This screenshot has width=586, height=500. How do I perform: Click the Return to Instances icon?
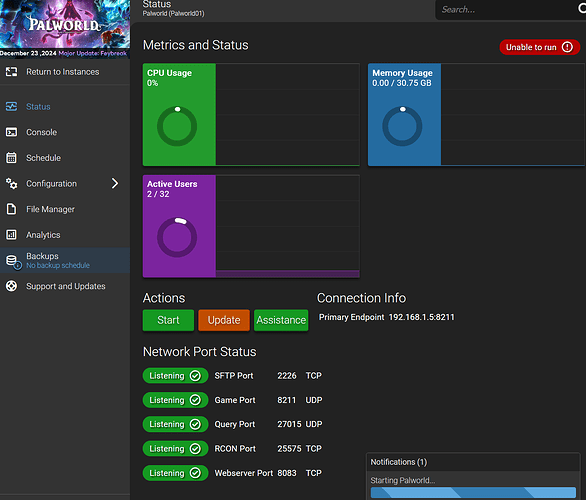click(11, 72)
